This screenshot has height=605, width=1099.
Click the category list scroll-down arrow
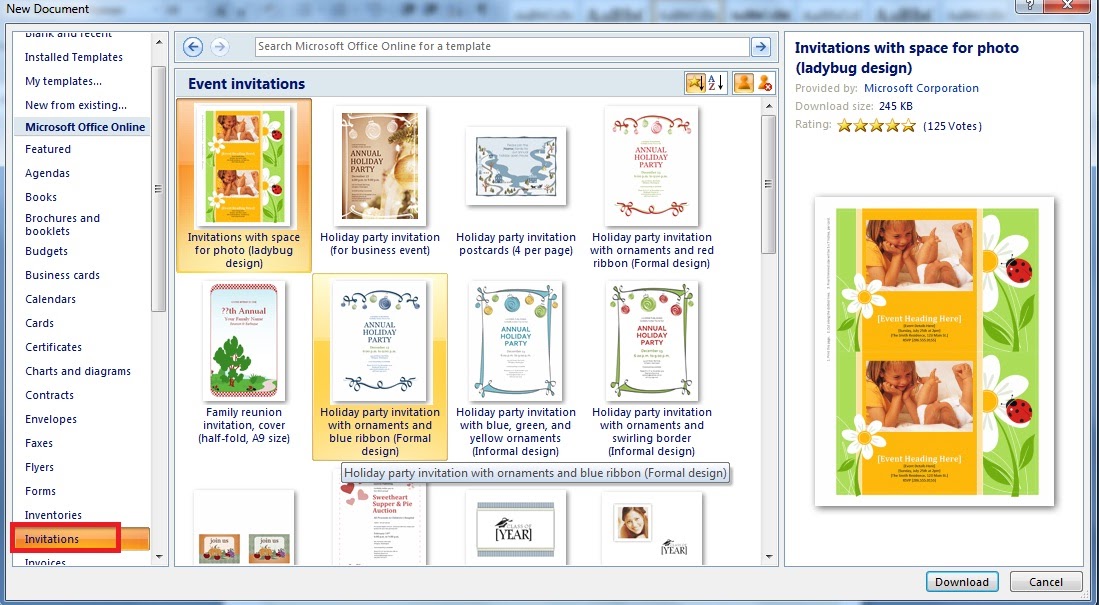tap(158, 557)
